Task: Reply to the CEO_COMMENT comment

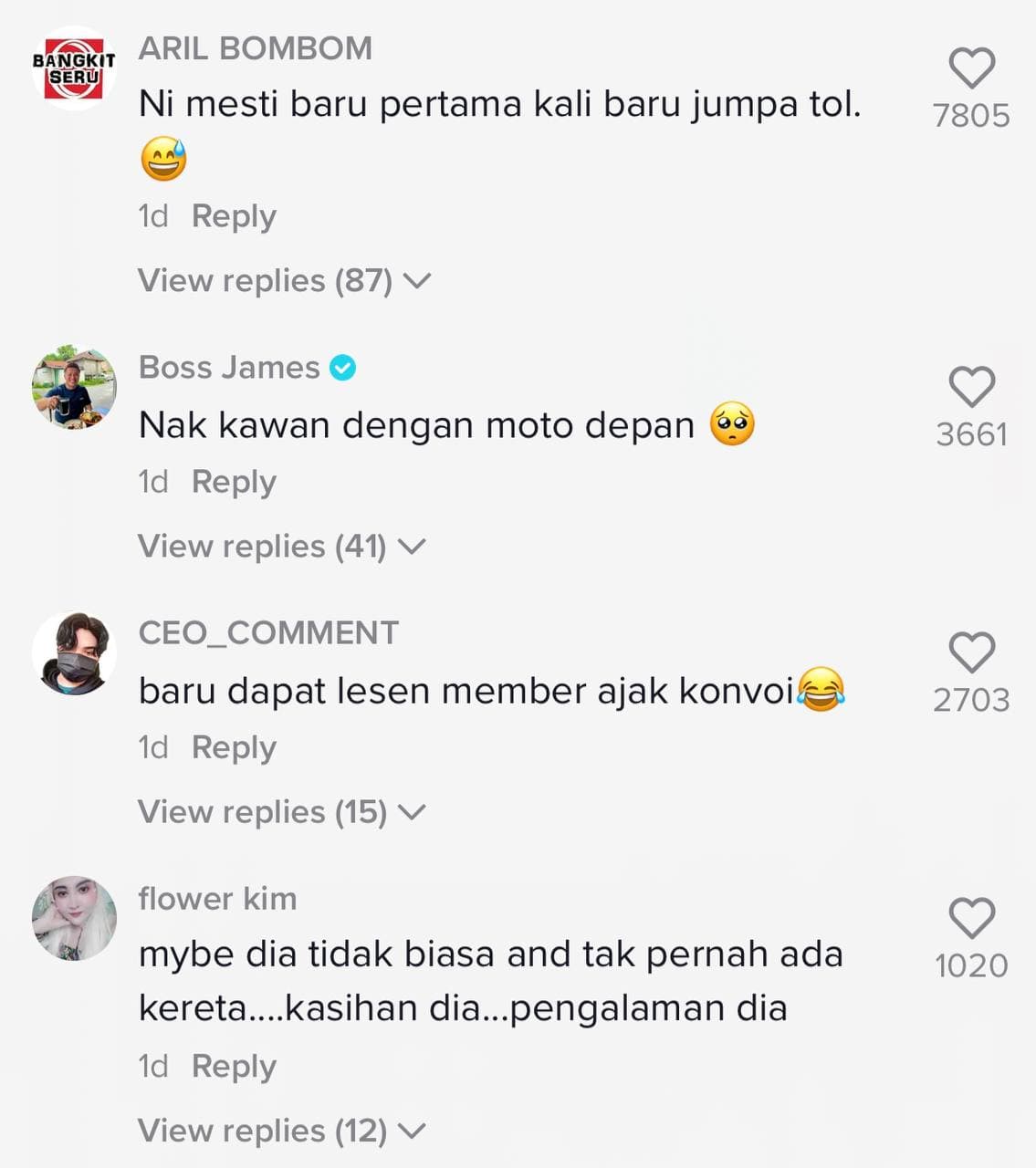Action: tap(234, 747)
